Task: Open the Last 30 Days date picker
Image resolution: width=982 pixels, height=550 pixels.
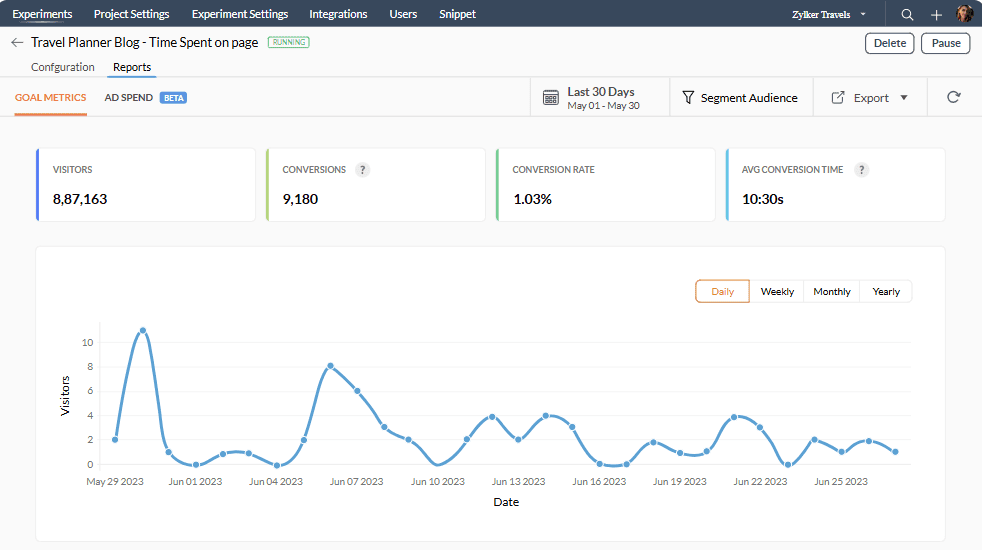Action: 600,98
